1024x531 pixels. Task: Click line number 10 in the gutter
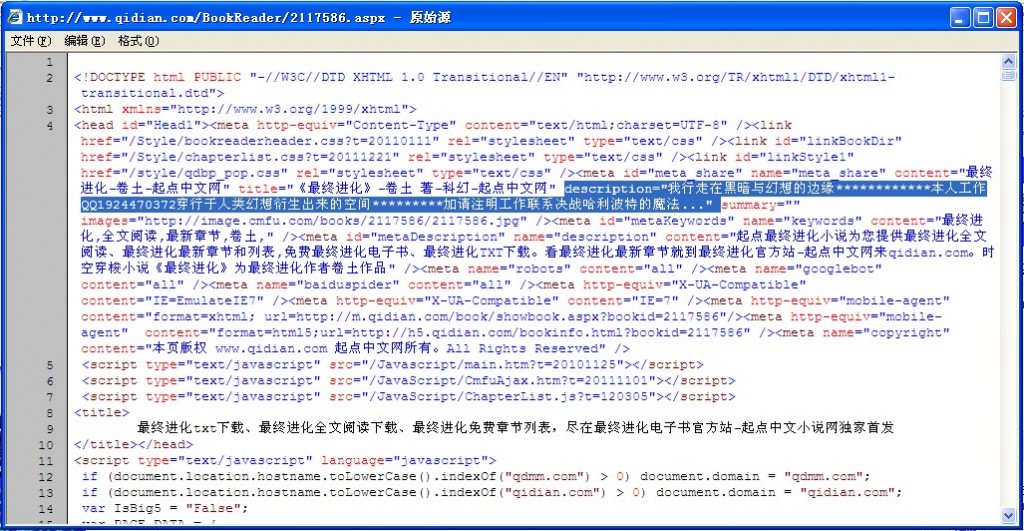tap(46, 445)
